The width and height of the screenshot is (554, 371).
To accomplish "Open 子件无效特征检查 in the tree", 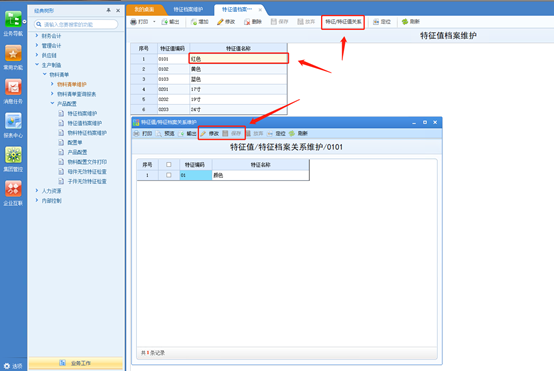I will (x=87, y=181).
